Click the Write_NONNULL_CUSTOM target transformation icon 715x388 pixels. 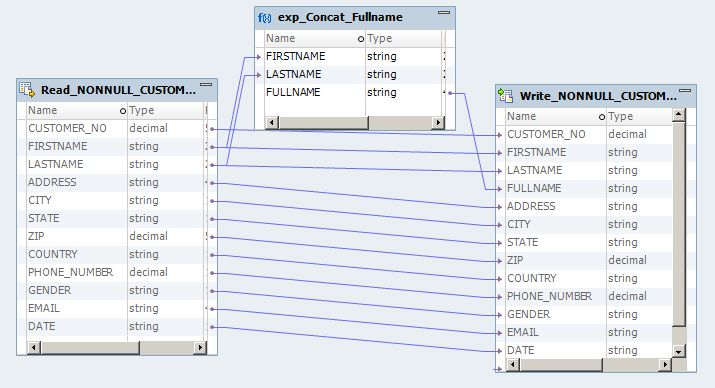505,95
